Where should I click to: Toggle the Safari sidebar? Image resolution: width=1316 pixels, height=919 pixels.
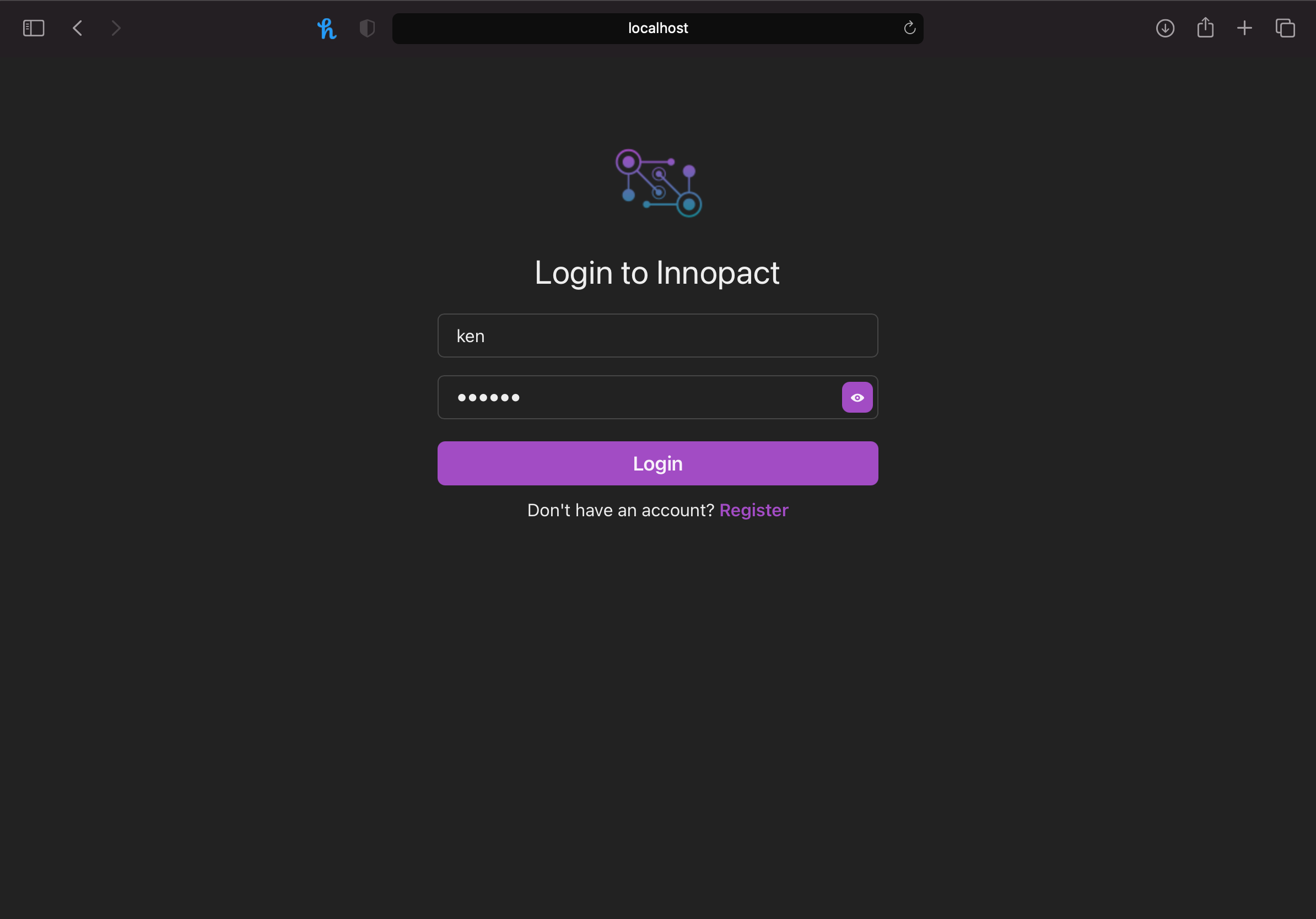[x=33, y=28]
